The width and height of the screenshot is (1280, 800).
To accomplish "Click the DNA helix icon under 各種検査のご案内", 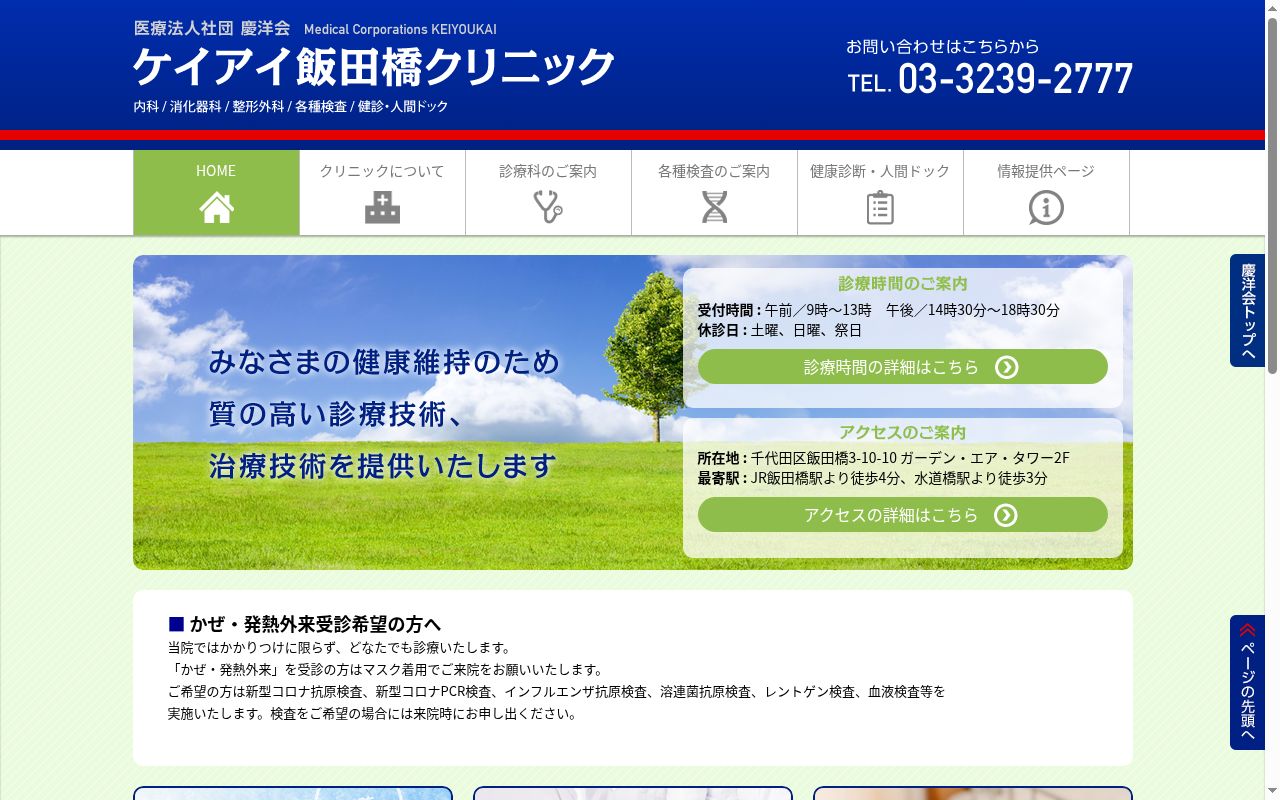I will tap(714, 207).
